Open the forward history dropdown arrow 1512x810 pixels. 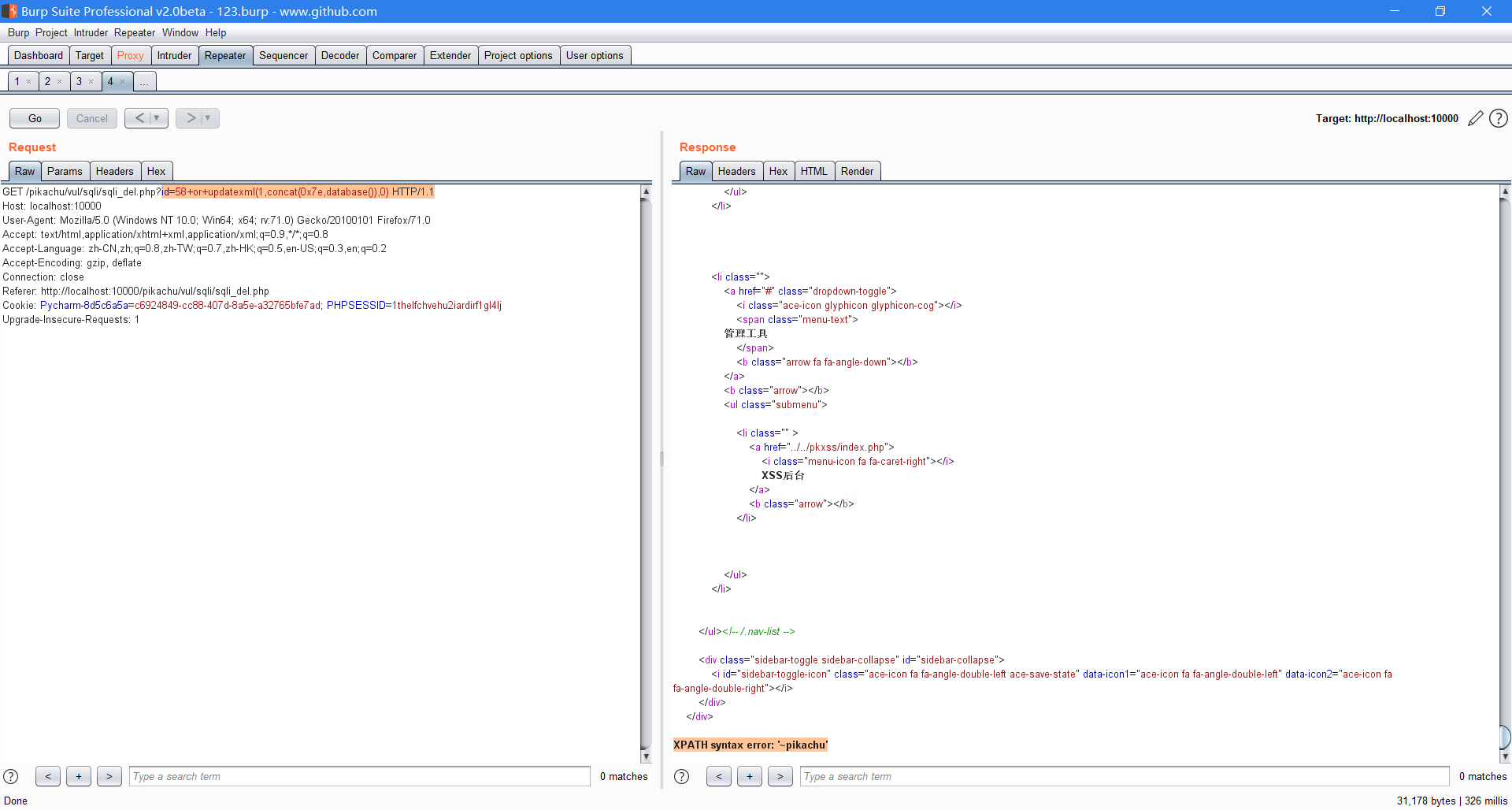(209, 118)
